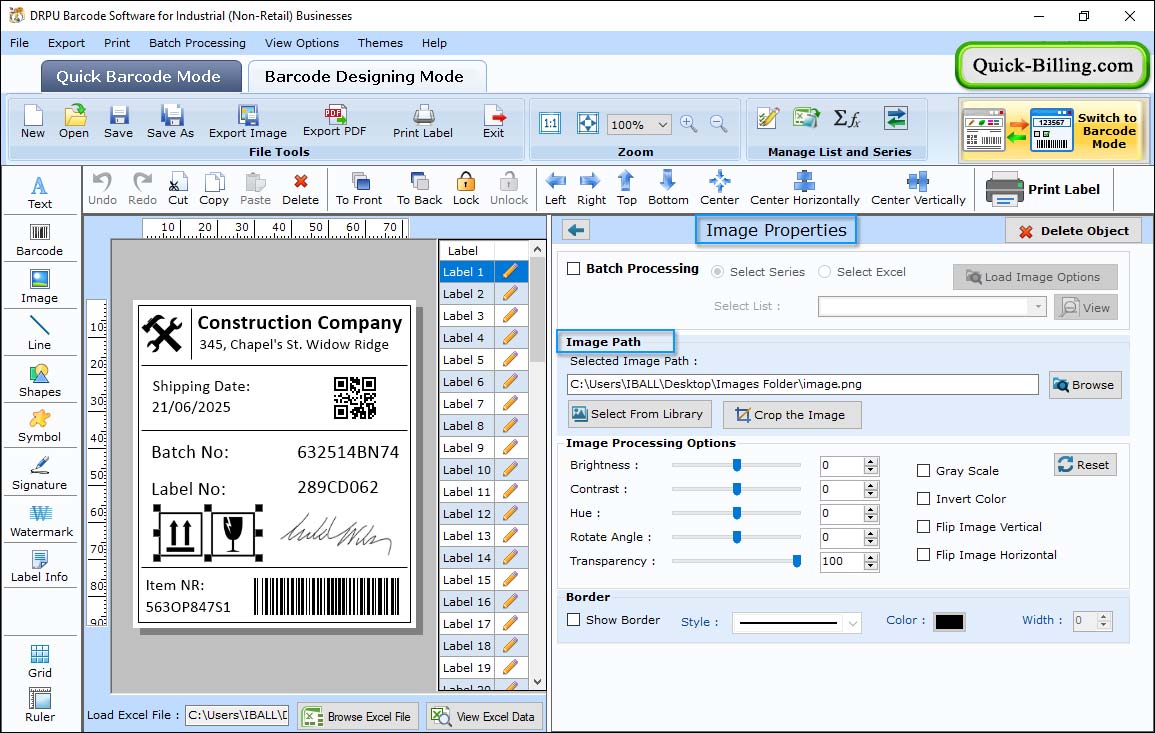Click Delete red X in toolbar
The width and height of the screenshot is (1155, 733).
[301, 189]
